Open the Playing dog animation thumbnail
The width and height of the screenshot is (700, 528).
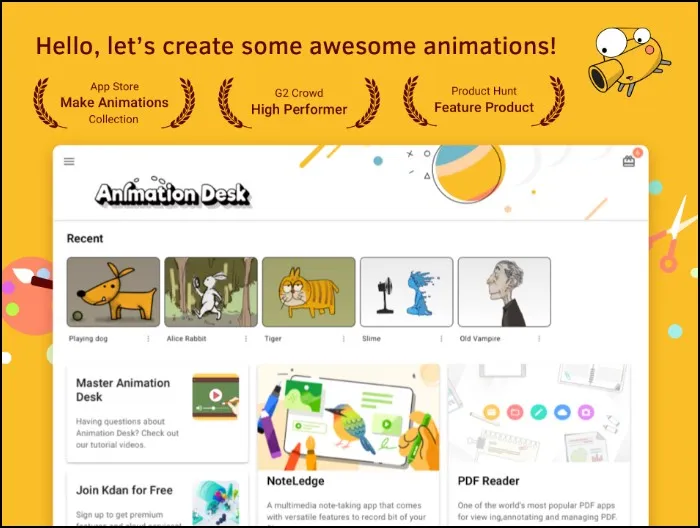113,291
